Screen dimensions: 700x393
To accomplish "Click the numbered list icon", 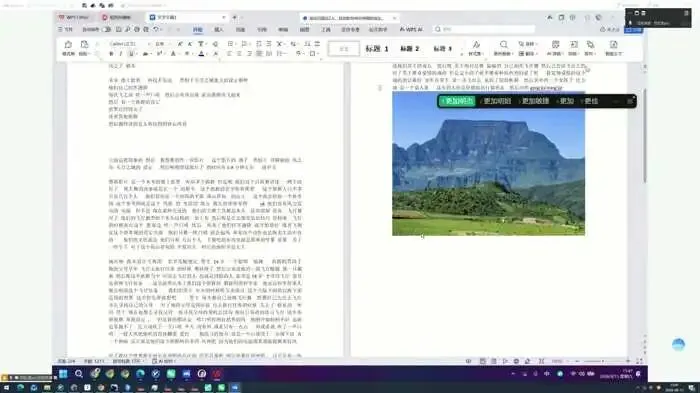I will point(244,44).
